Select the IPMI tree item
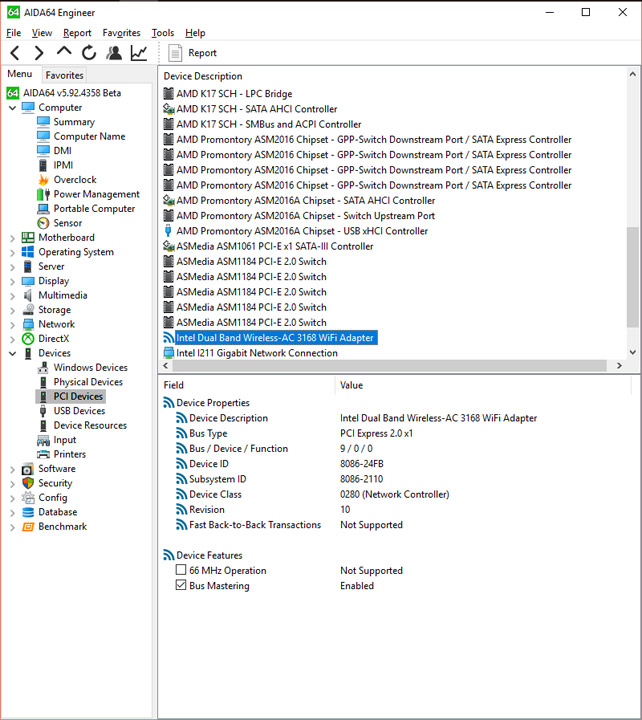This screenshot has width=642, height=720. (x=63, y=165)
